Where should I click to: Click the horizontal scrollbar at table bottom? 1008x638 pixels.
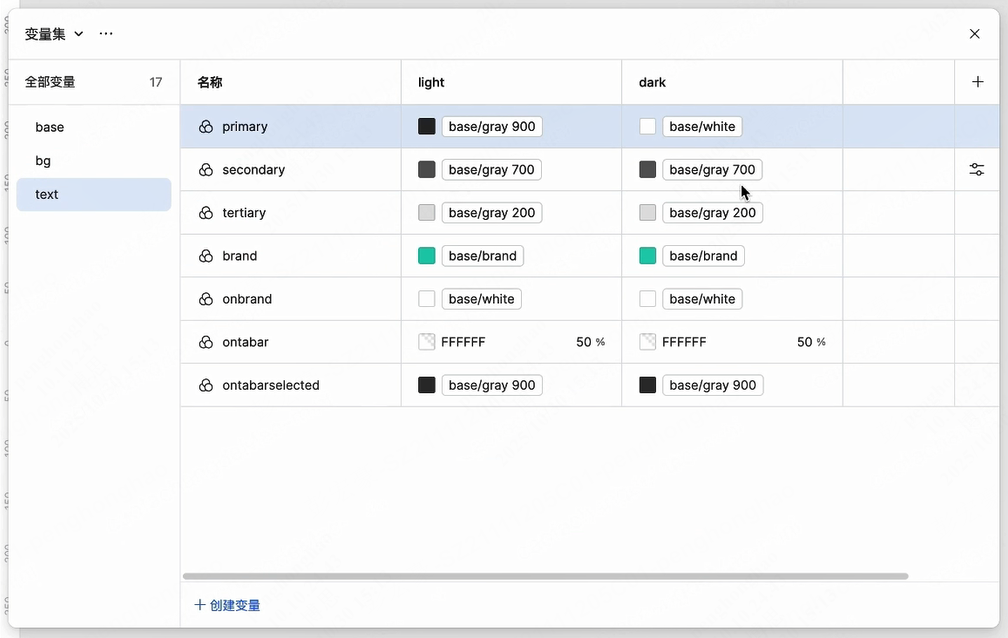[x=545, y=576]
